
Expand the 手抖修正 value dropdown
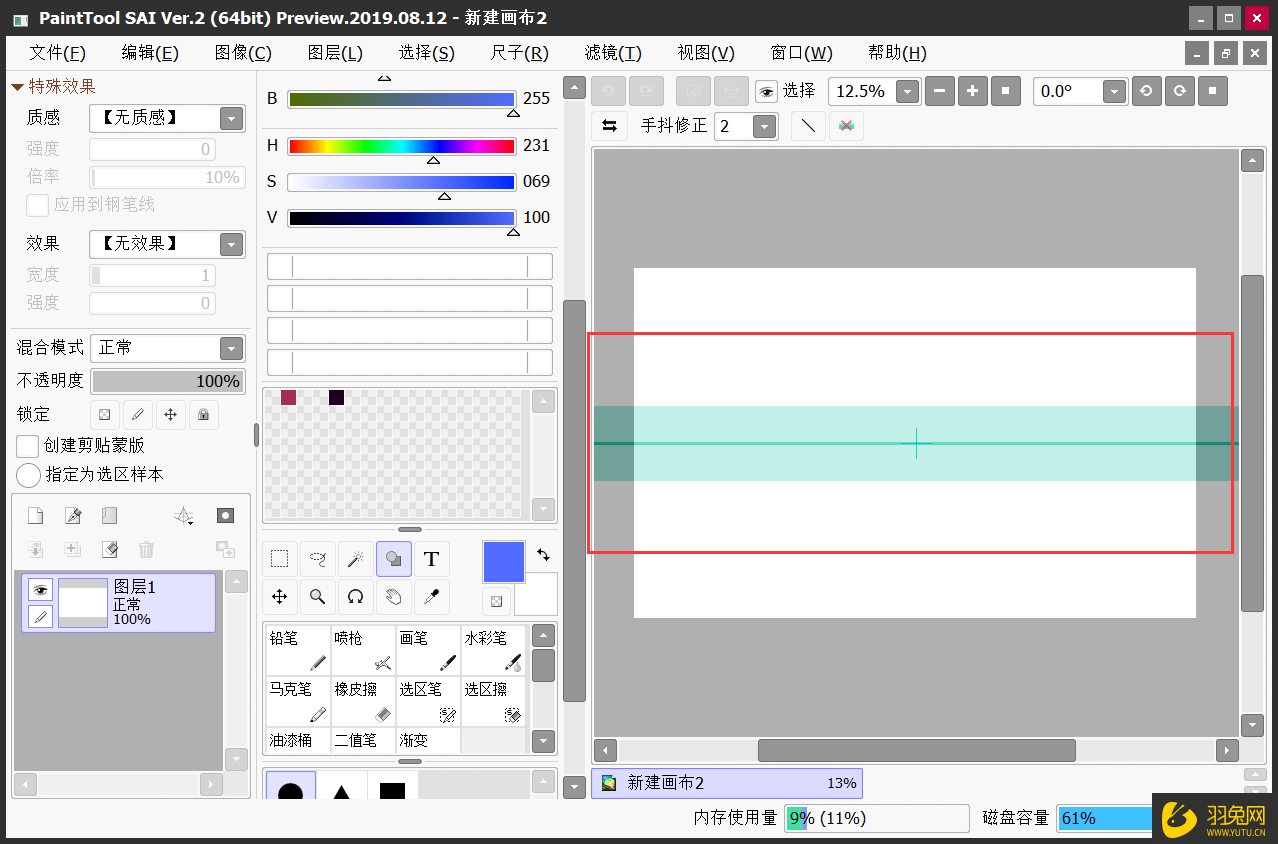click(x=764, y=126)
